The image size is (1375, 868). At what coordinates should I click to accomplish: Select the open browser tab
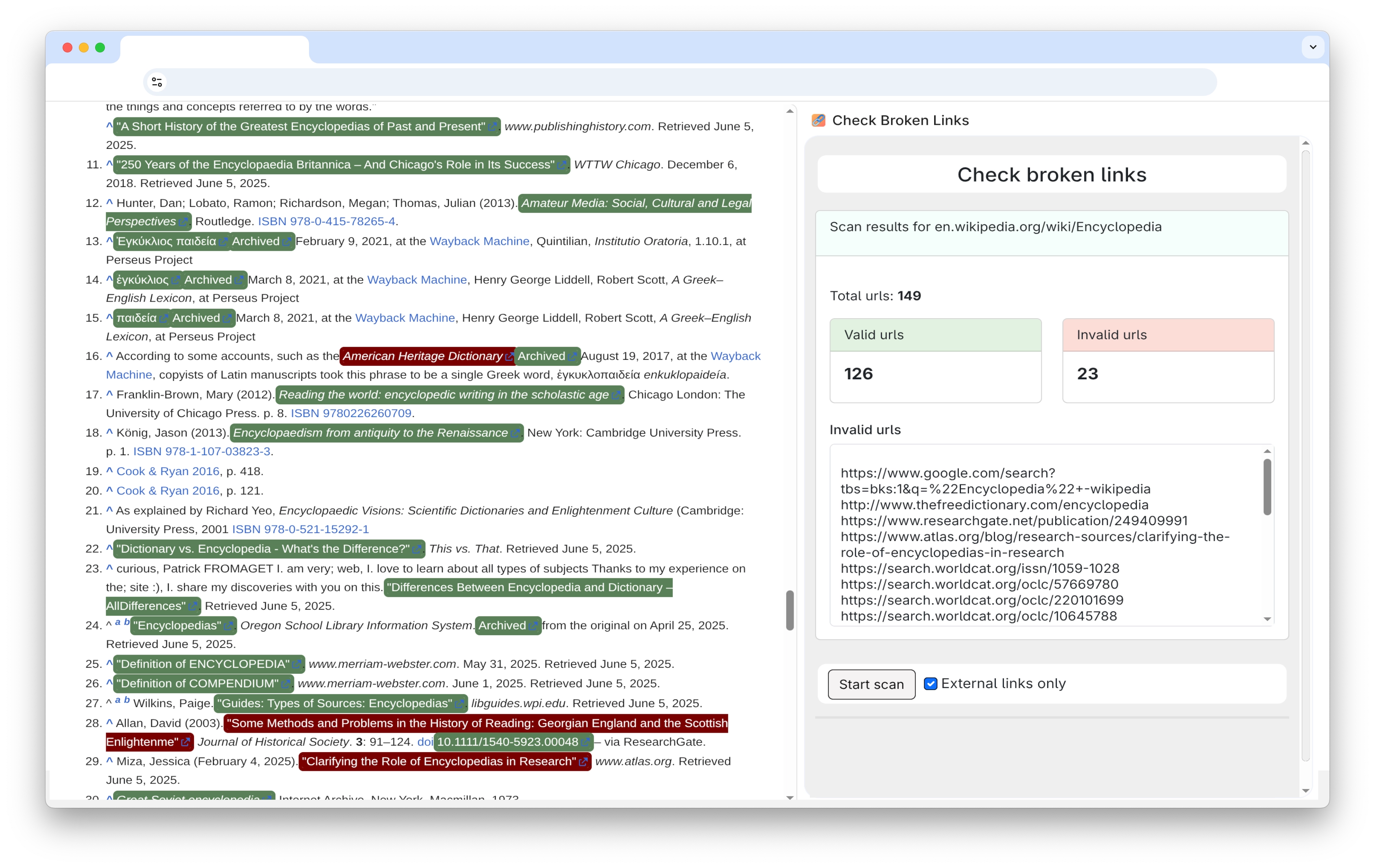pyautogui.click(x=214, y=49)
